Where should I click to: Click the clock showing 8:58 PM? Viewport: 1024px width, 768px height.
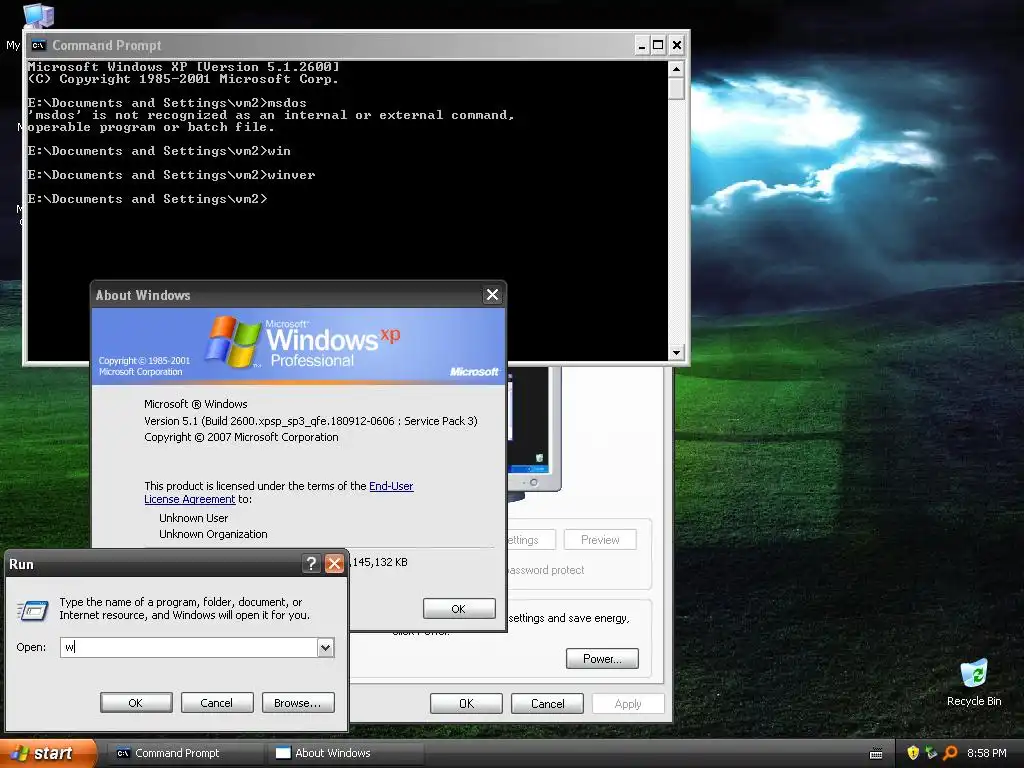tap(986, 753)
